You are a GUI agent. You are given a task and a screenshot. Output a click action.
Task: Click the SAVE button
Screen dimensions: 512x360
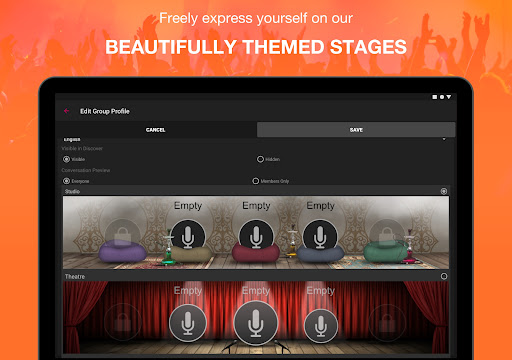point(356,130)
